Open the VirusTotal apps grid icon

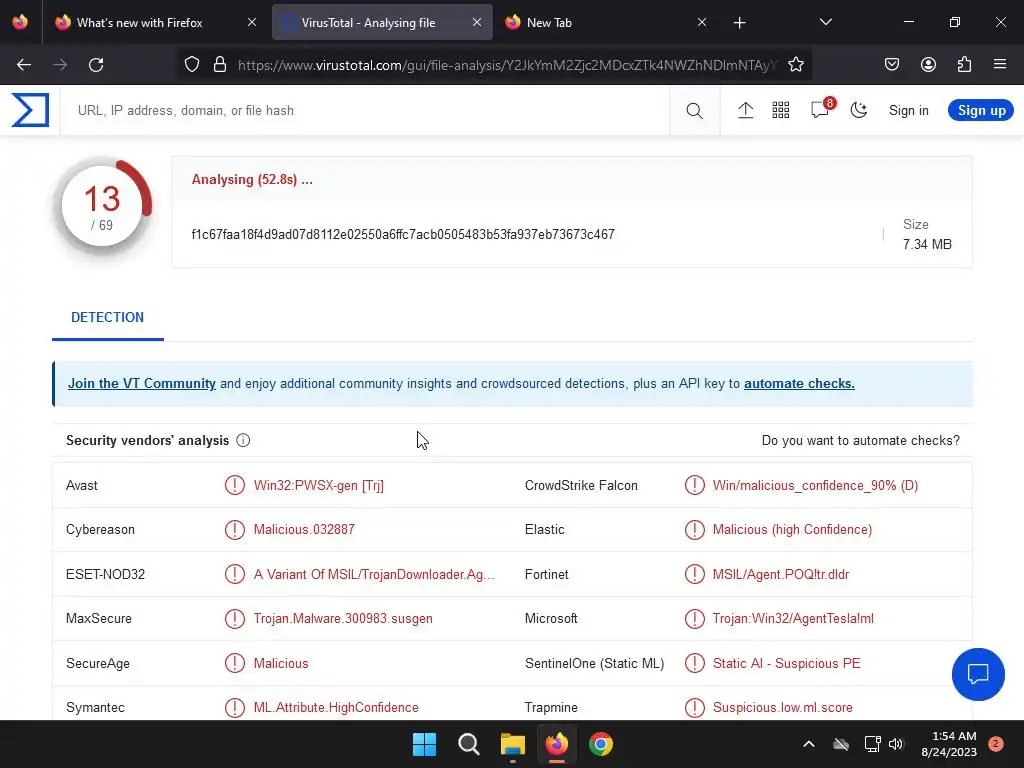(780, 110)
